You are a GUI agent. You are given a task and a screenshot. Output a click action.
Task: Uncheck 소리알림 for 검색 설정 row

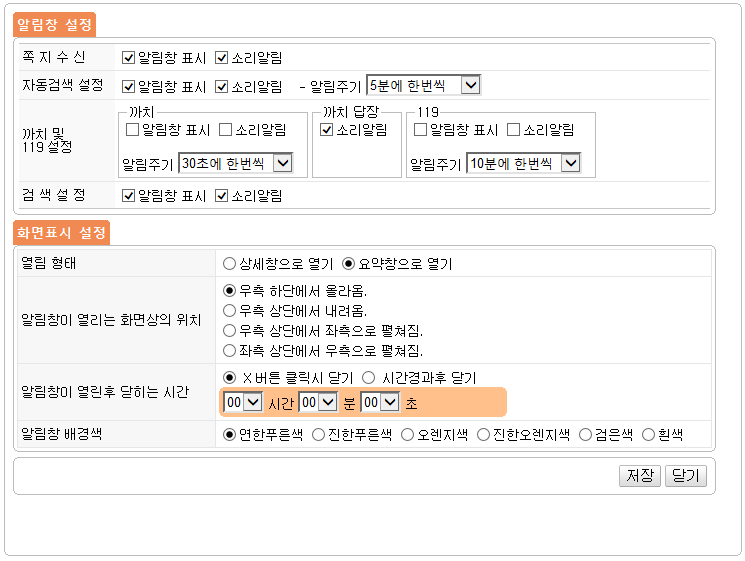[222, 195]
